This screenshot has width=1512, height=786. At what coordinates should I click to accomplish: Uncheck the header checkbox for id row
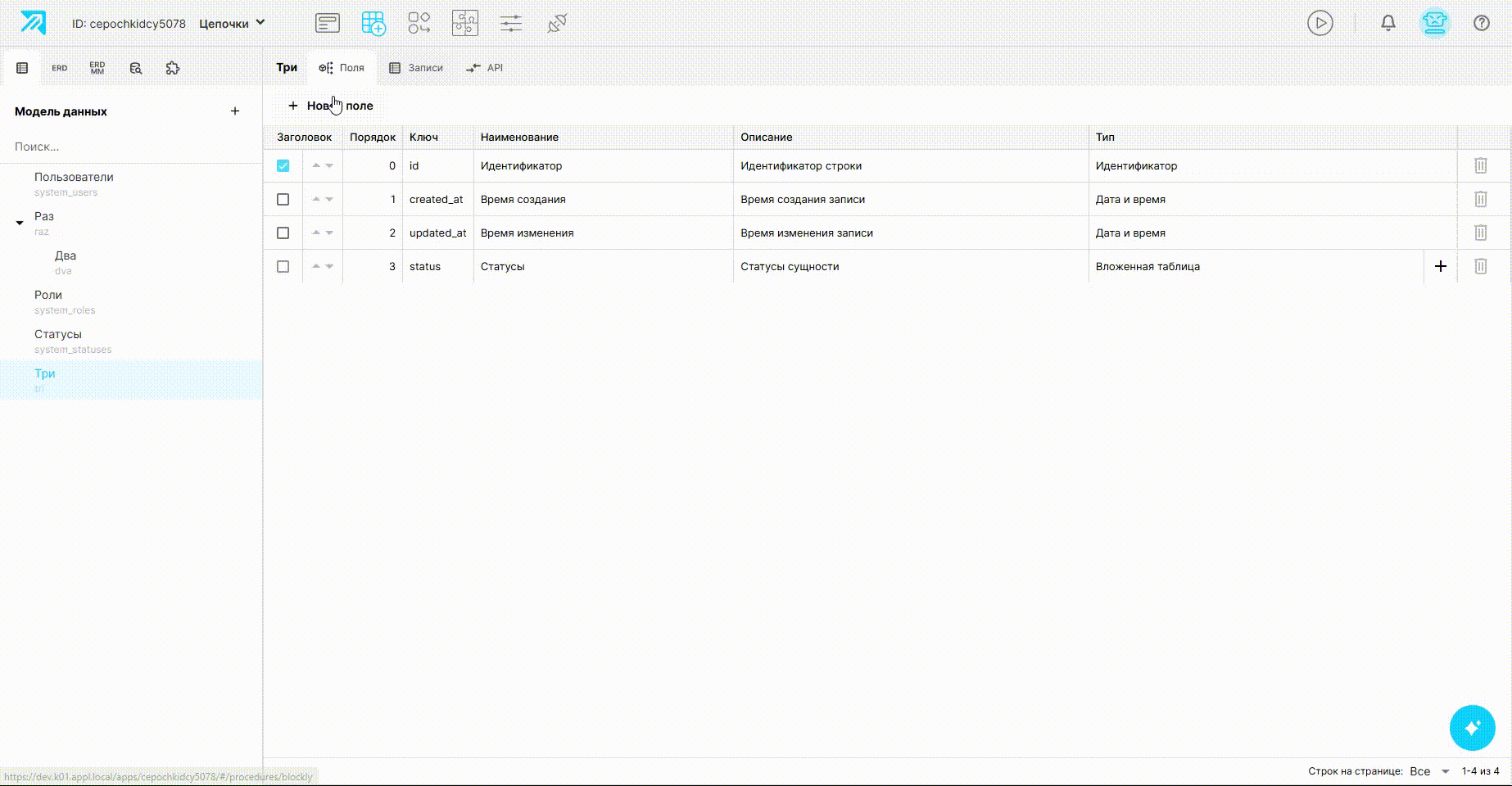pos(283,165)
